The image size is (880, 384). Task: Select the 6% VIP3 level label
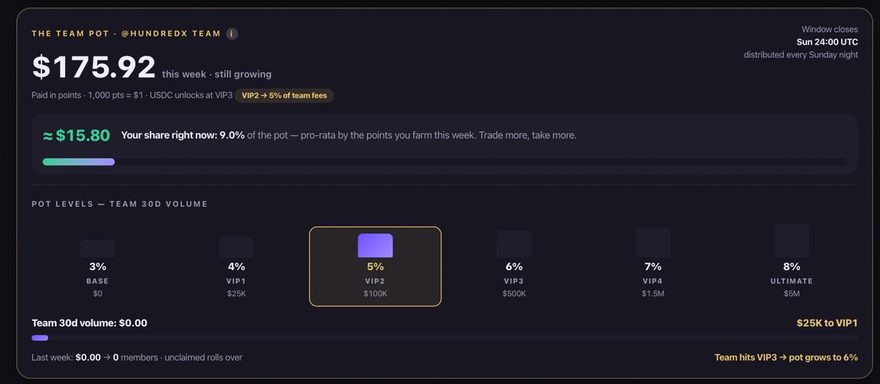click(x=514, y=267)
